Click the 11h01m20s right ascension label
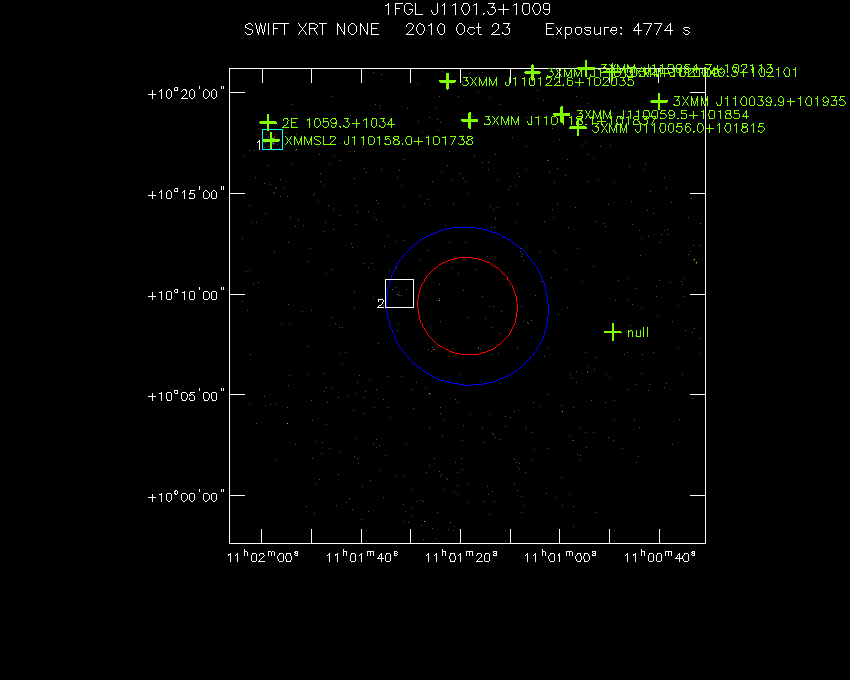 [x=461, y=557]
